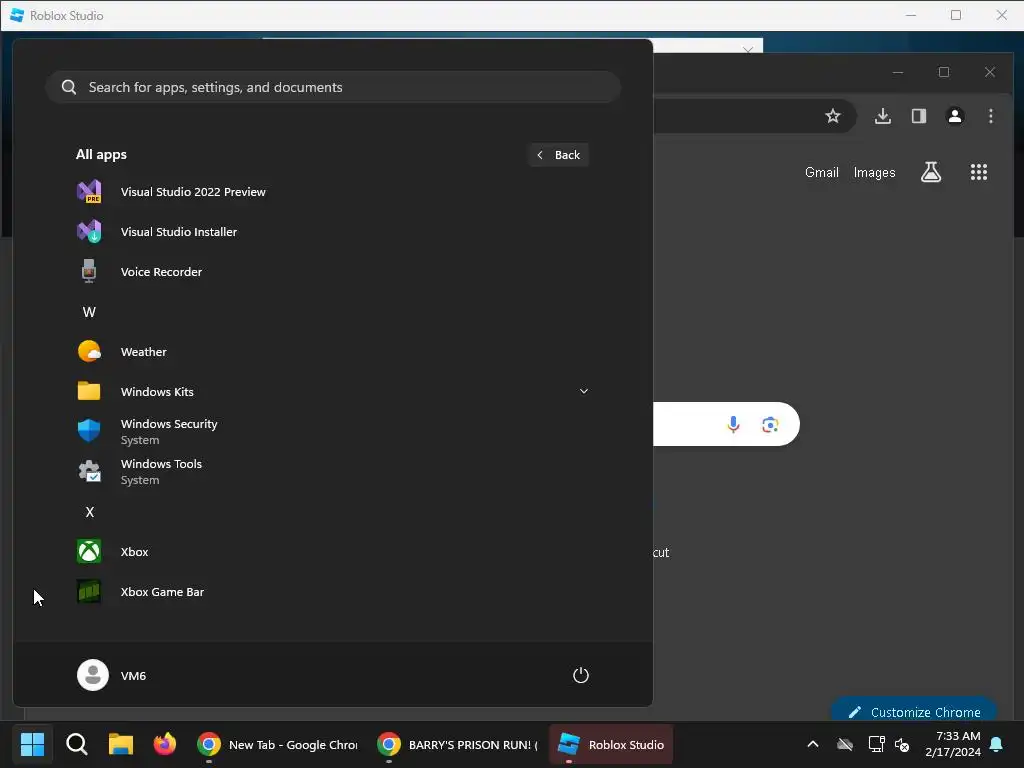This screenshot has width=1024, height=768.
Task: Open Chrome downloads icon
Action: click(882, 116)
